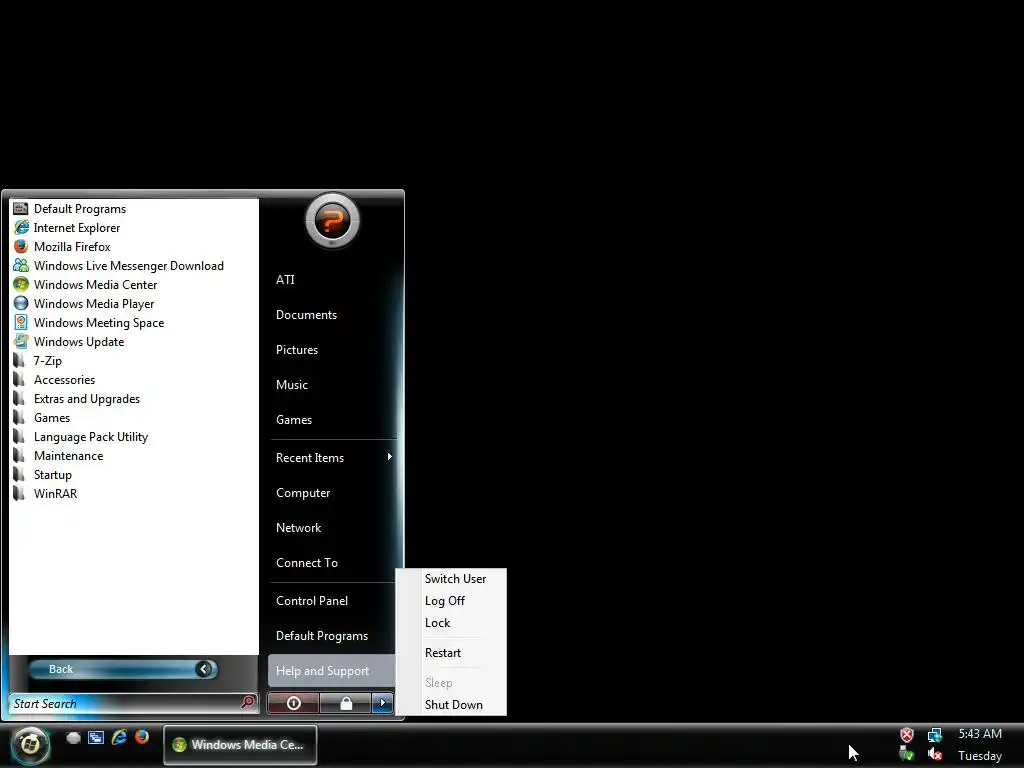Click the Back button in programs list
The image size is (1024, 768).
click(x=123, y=669)
